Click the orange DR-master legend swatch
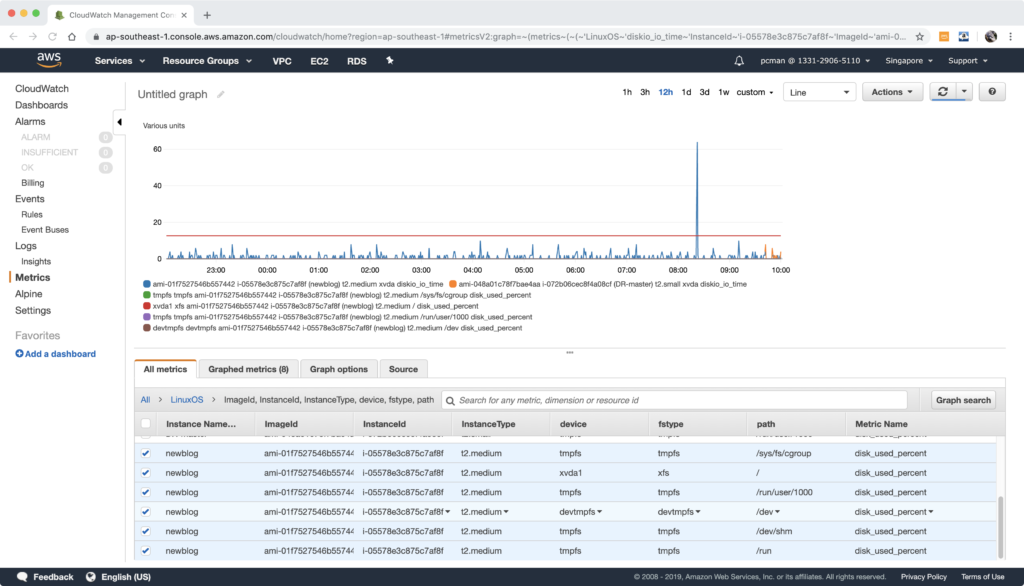Screen dimensions: 1024x586 point(453,284)
